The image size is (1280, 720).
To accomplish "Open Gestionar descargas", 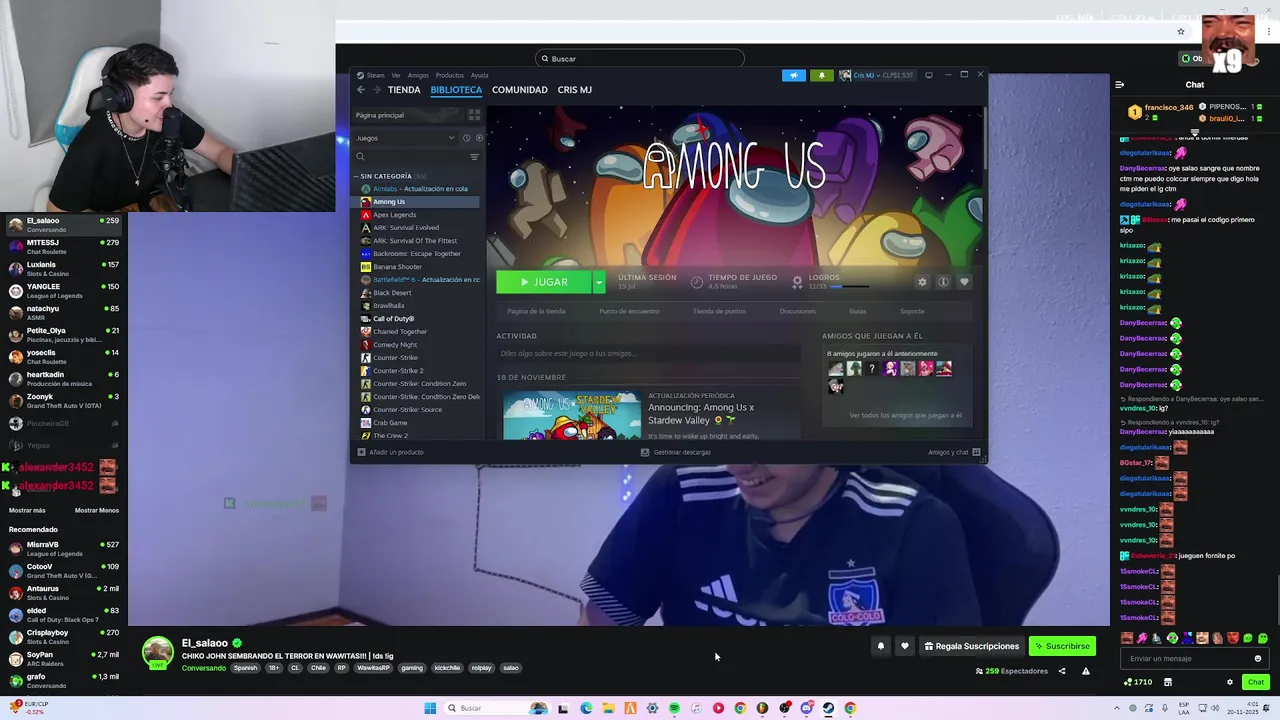I will click(x=676, y=452).
